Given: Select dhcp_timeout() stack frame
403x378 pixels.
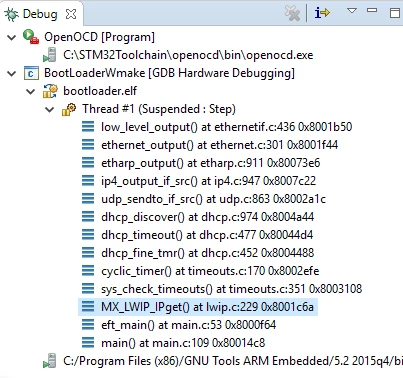Looking at the screenshot, I should tap(207, 235).
